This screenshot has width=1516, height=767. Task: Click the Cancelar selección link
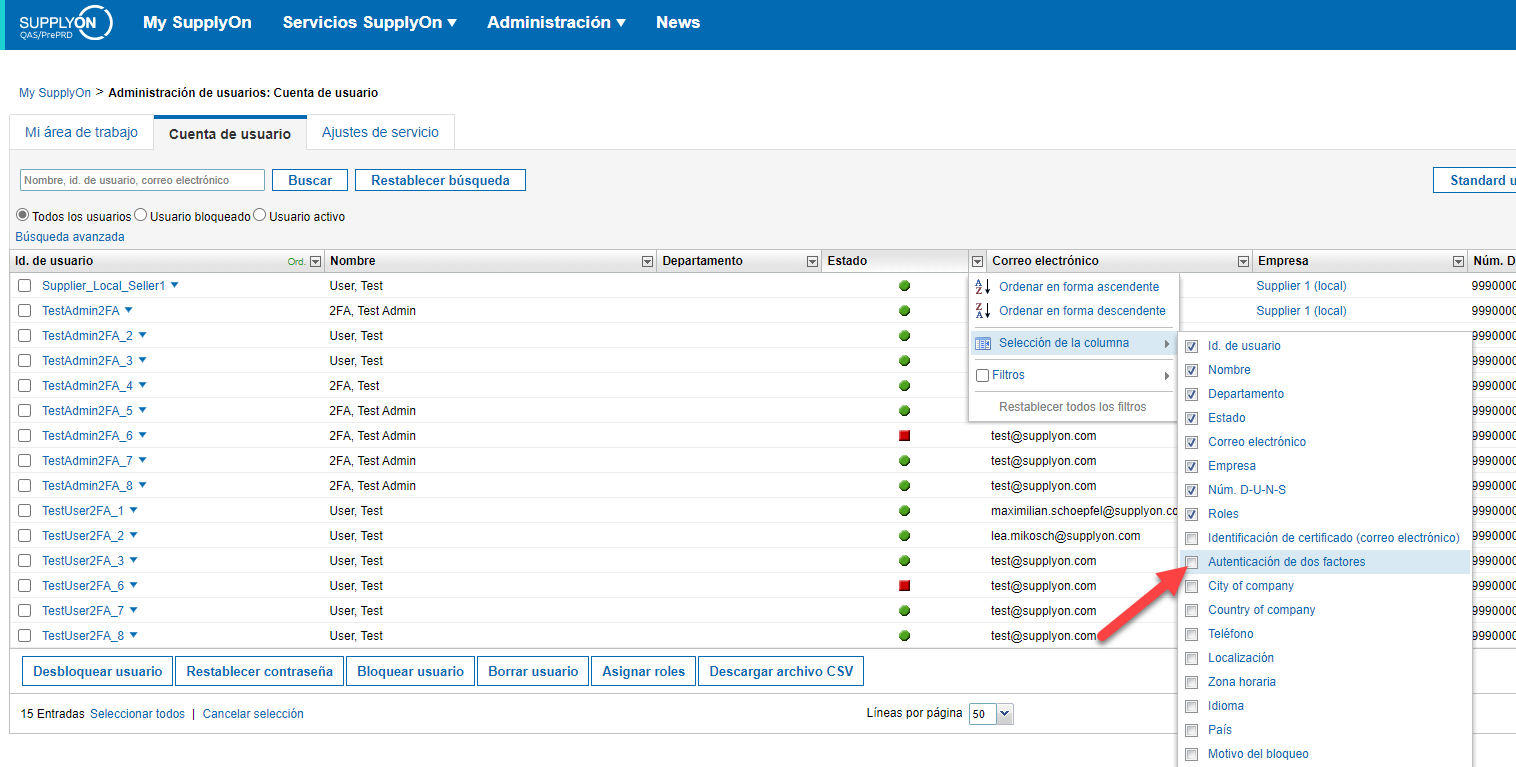[x=253, y=714]
